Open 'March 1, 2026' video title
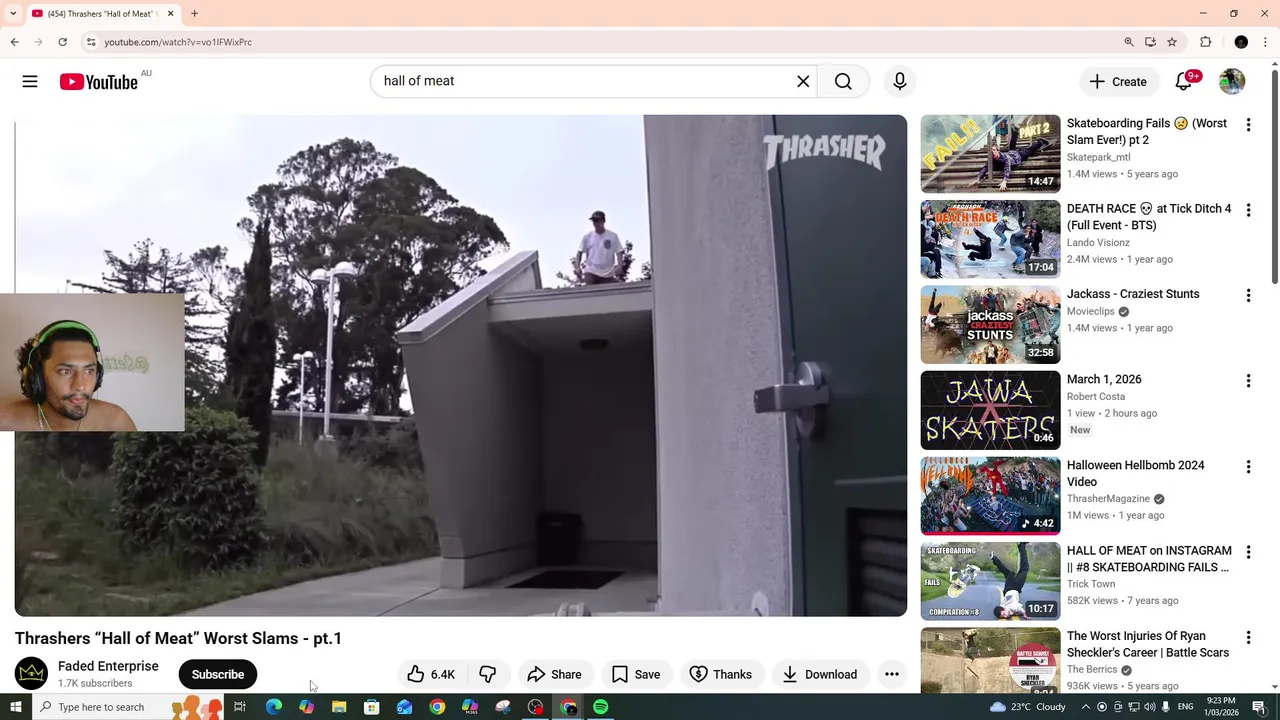The width and height of the screenshot is (1280, 720). click(1104, 380)
